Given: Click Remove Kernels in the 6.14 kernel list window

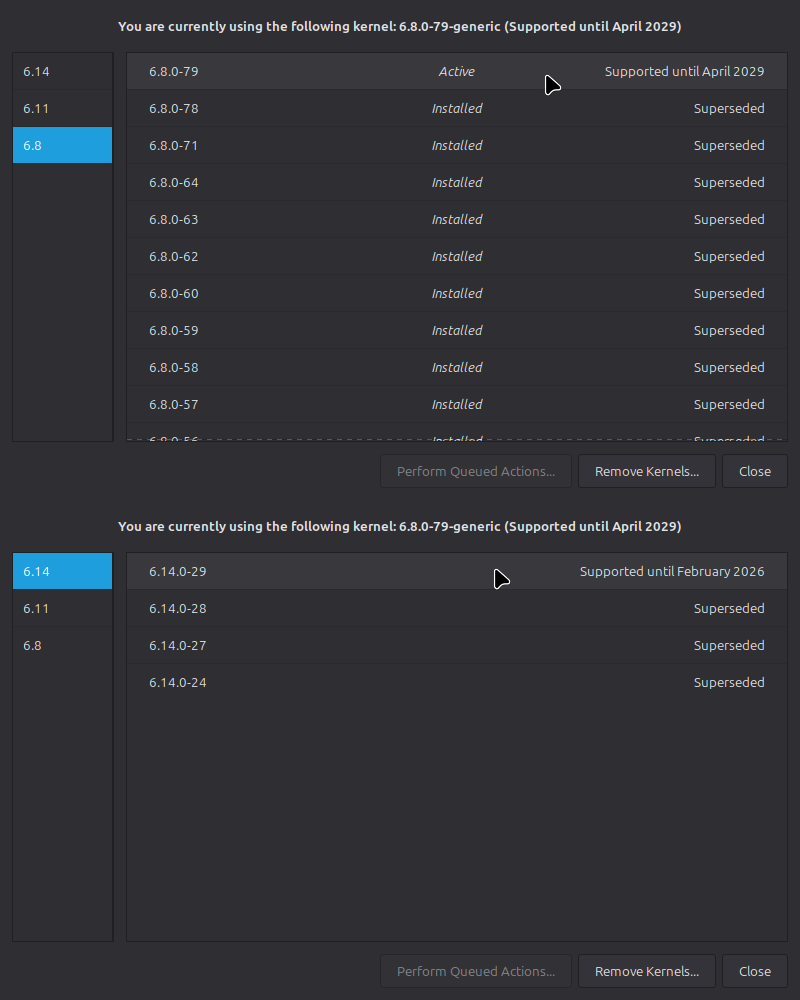Looking at the screenshot, I should 647,971.
